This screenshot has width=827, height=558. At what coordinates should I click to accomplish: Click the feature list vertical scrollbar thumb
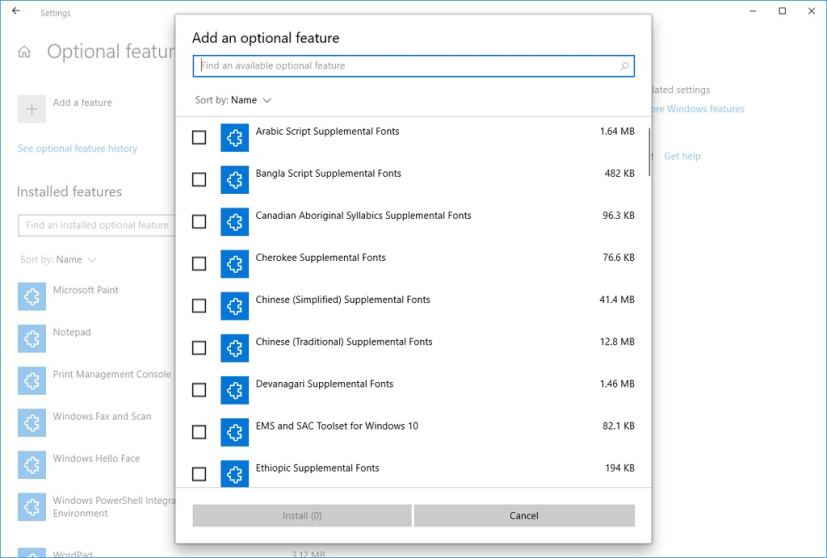click(x=649, y=152)
